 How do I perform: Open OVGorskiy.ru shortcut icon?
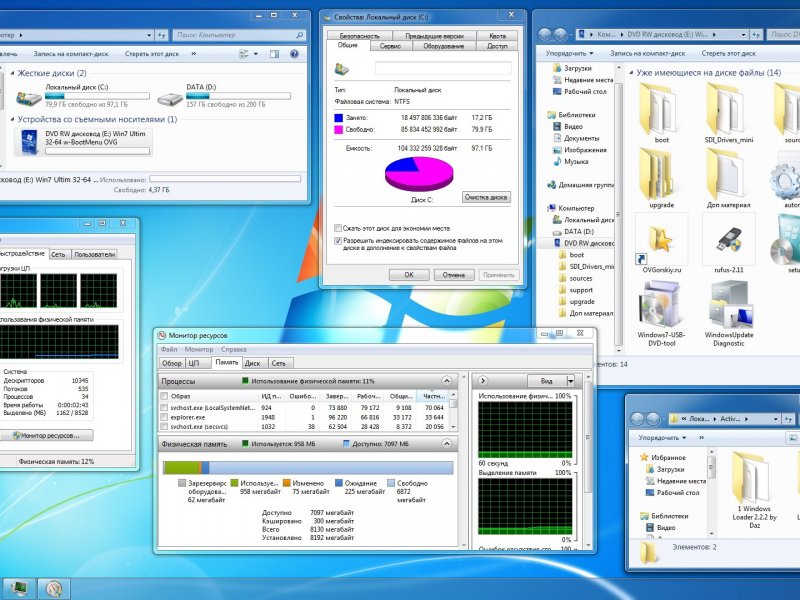[x=661, y=240]
